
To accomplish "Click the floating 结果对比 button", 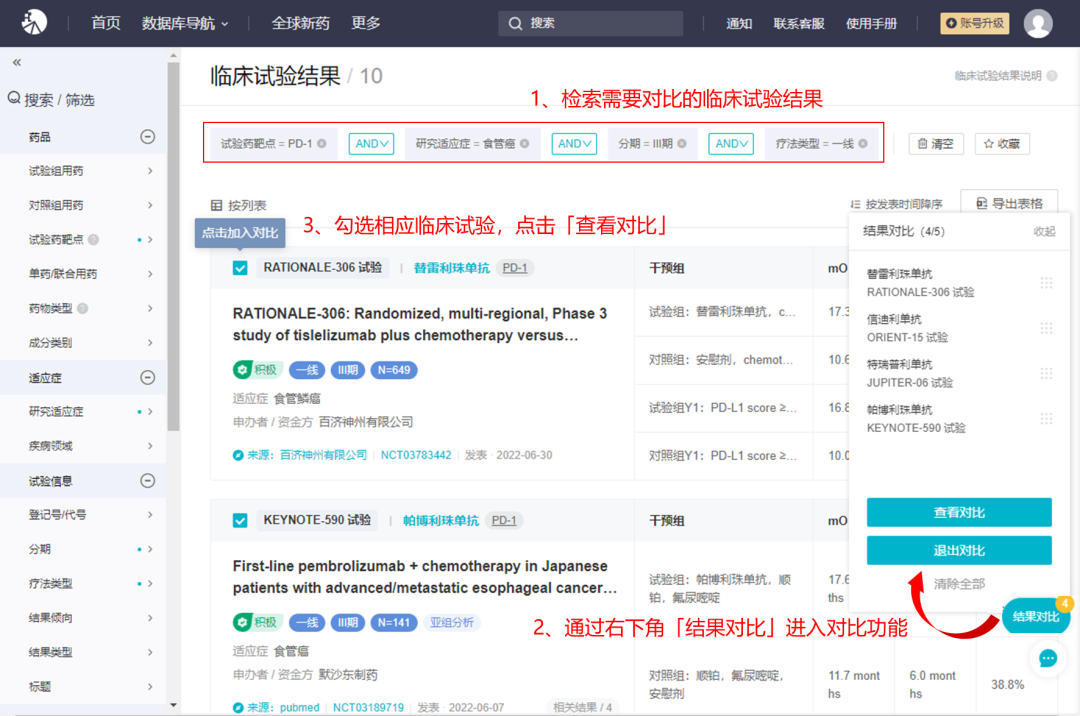I will click(x=1036, y=616).
